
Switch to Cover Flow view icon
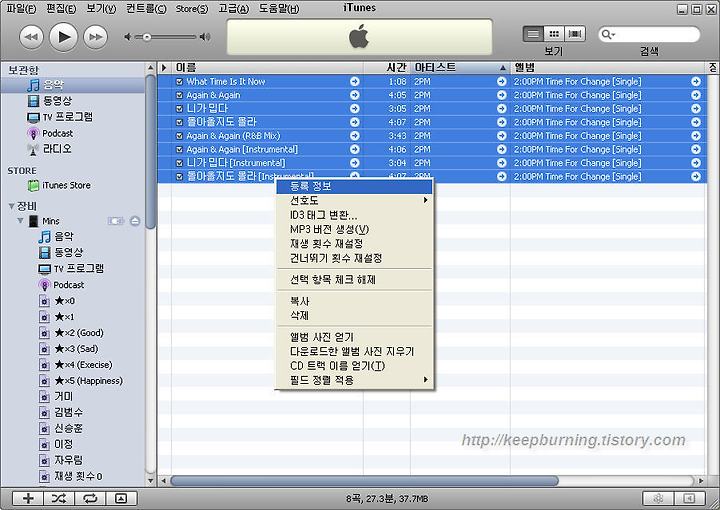(575, 34)
